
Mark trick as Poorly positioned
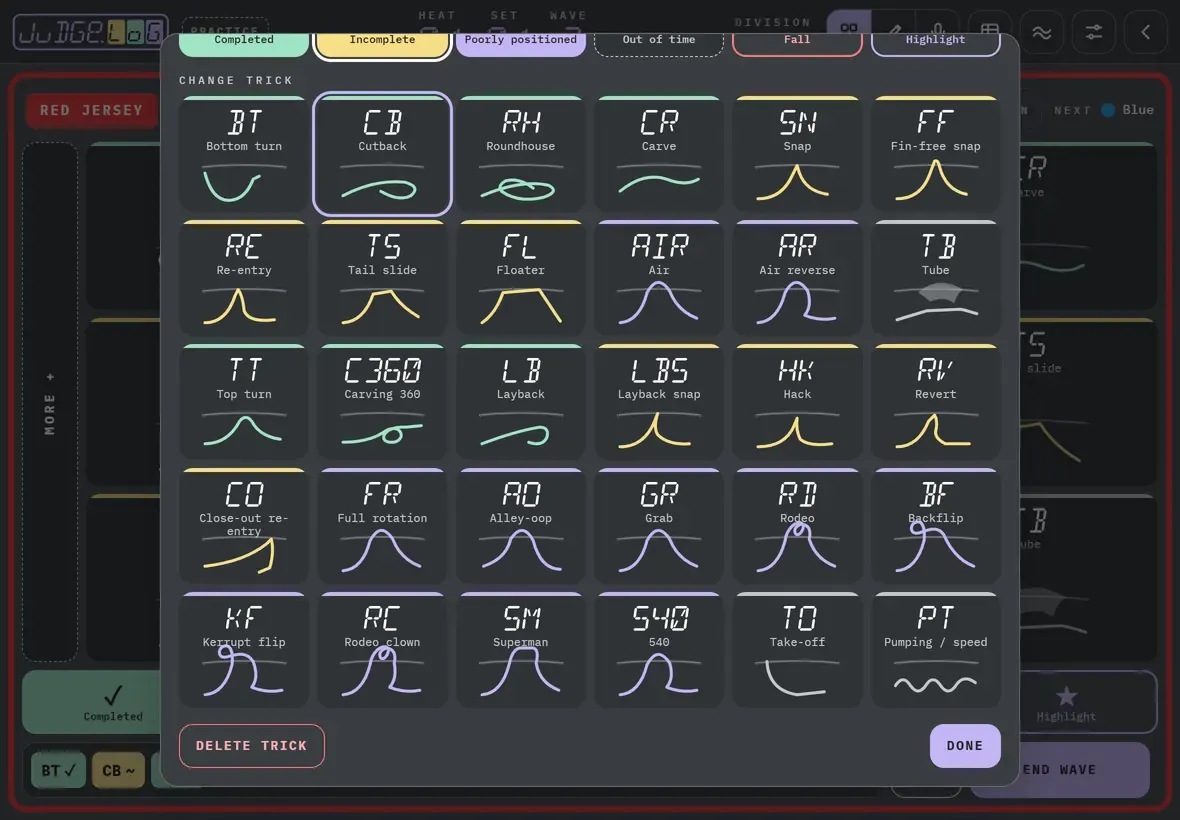pyautogui.click(x=521, y=43)
